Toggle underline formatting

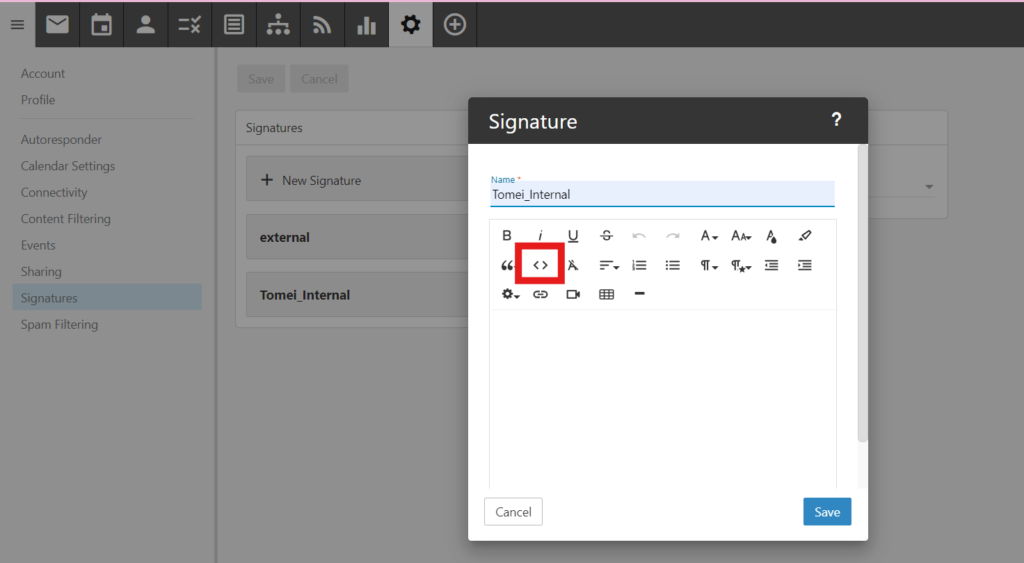[x=573, y=236]
